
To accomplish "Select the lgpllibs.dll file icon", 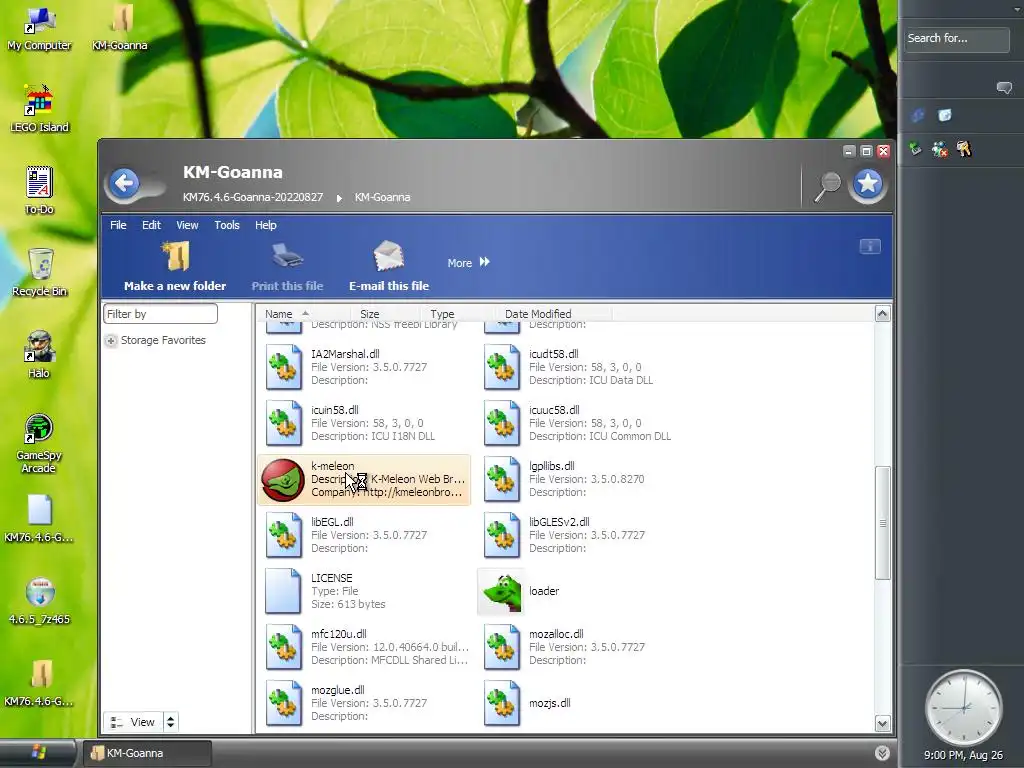I will tap(502, 479).
